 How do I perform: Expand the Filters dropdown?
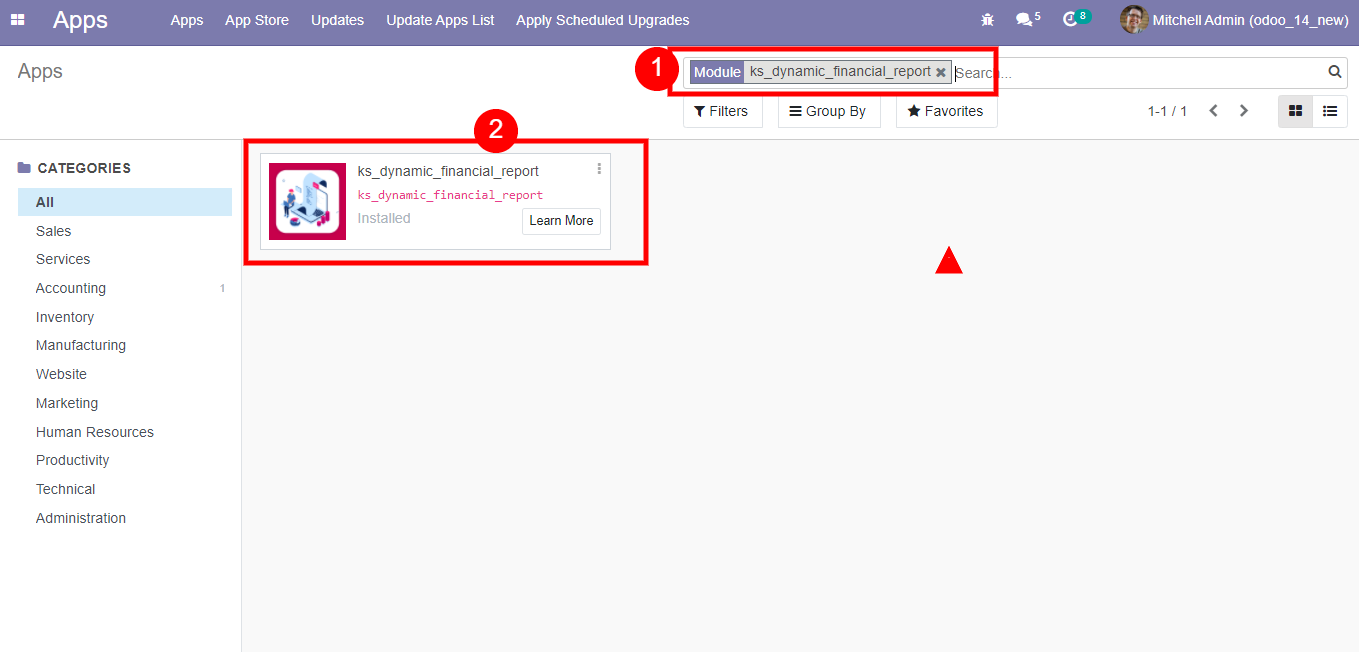[722, 111]
